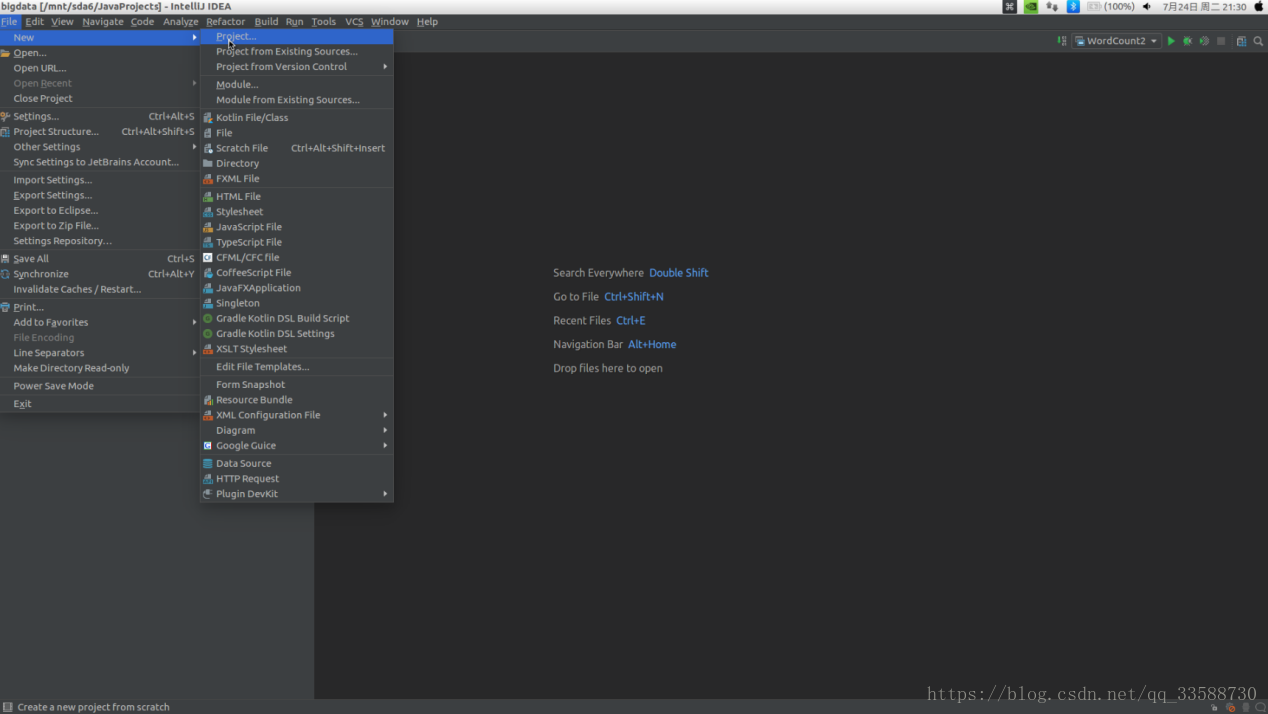Screen dimensions: 1268x714
Task: Toggle Power Save Mode
Action: click(x=100, y=386)
